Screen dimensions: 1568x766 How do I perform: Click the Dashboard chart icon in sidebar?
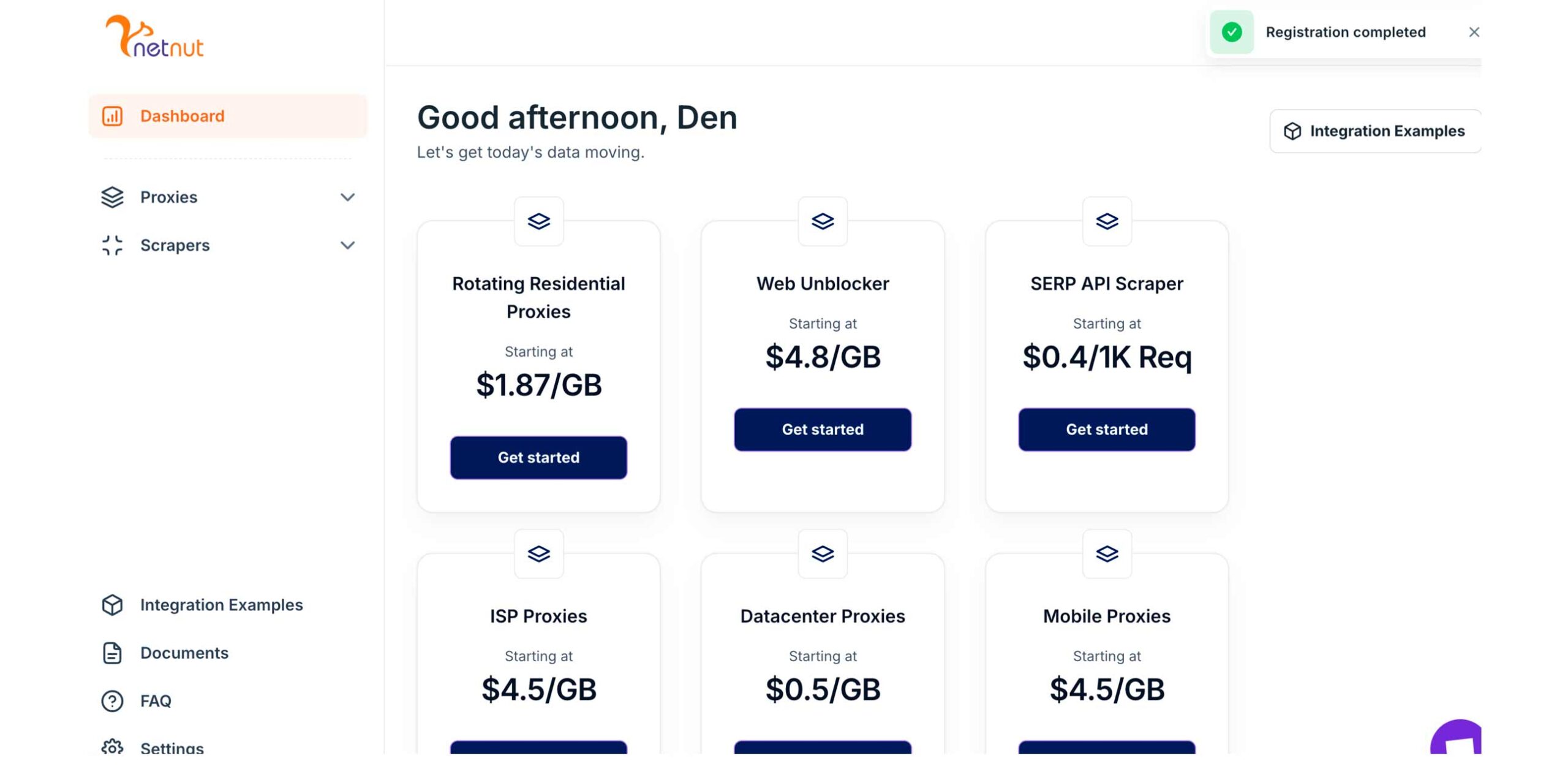coord(112,116)
